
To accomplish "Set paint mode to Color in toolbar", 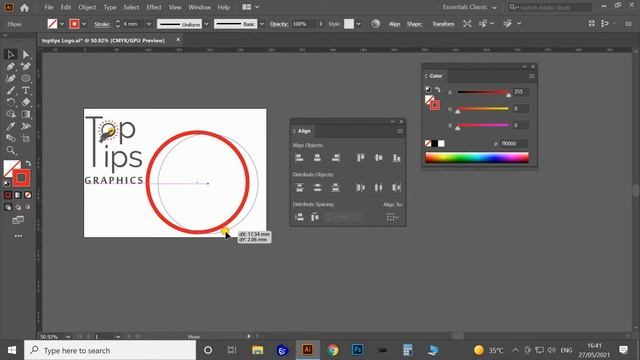I will [x=8, y=195].
